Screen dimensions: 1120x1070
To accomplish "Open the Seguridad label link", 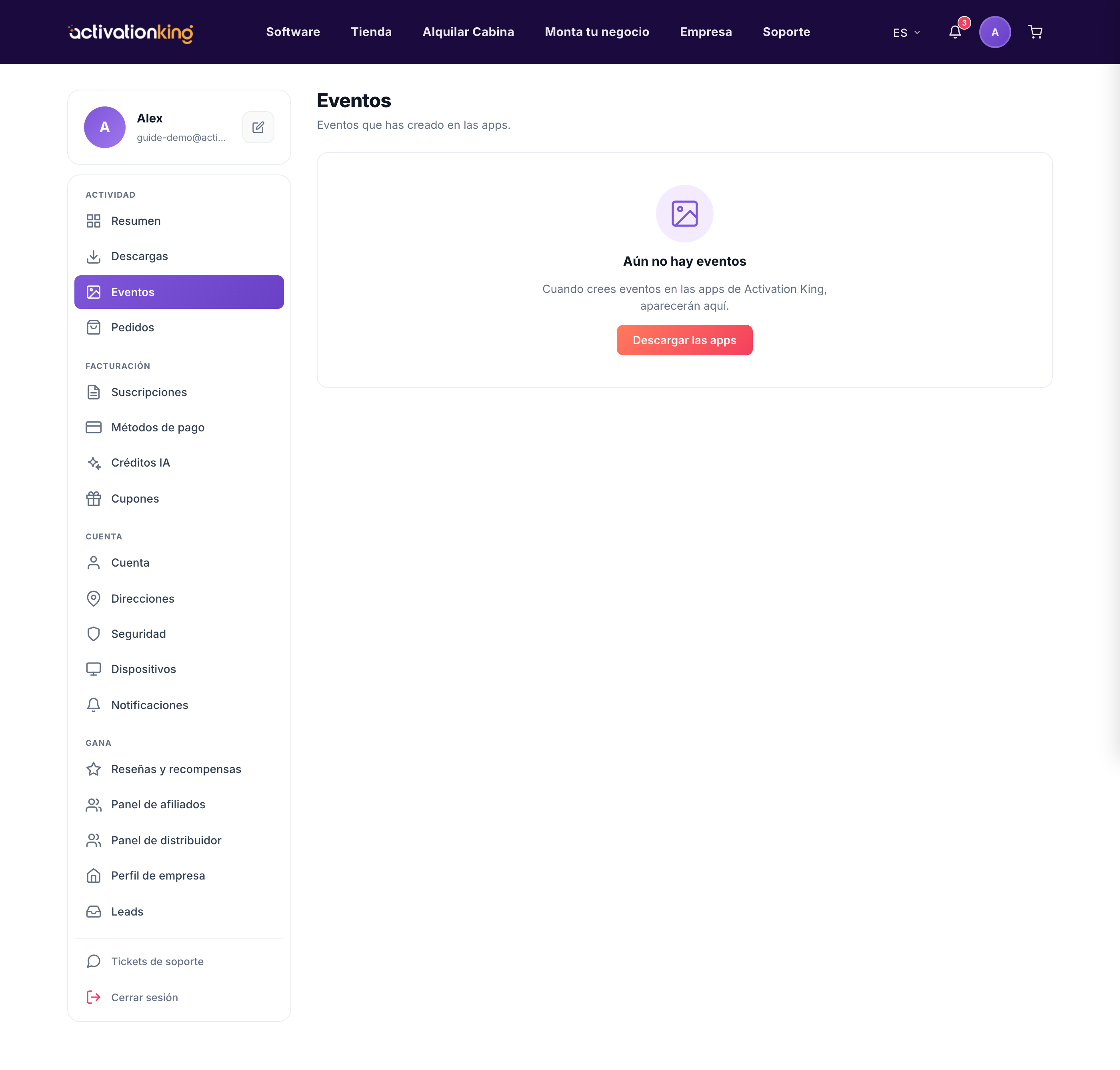I will point(138,634).
